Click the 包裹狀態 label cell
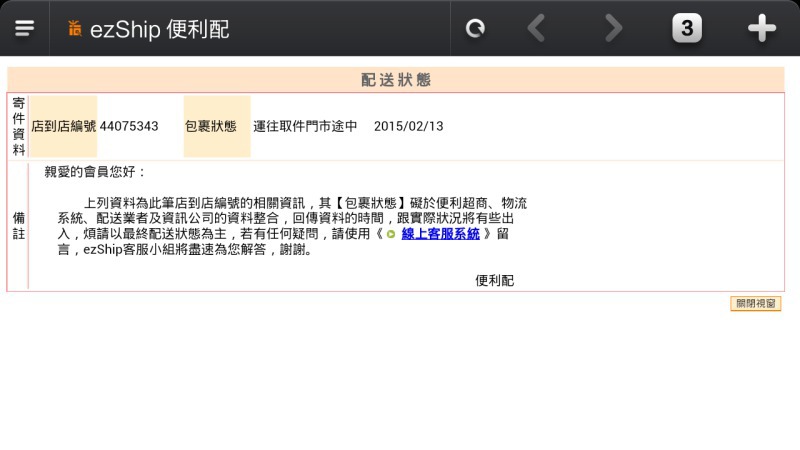 click(217, 126)
